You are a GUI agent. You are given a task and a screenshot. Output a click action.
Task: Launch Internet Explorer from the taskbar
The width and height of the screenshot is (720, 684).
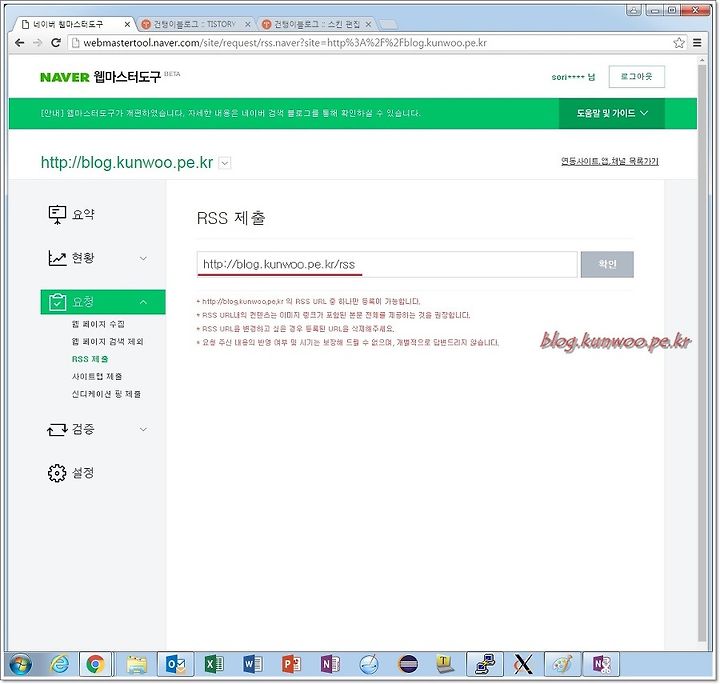(x=60, y=664)
